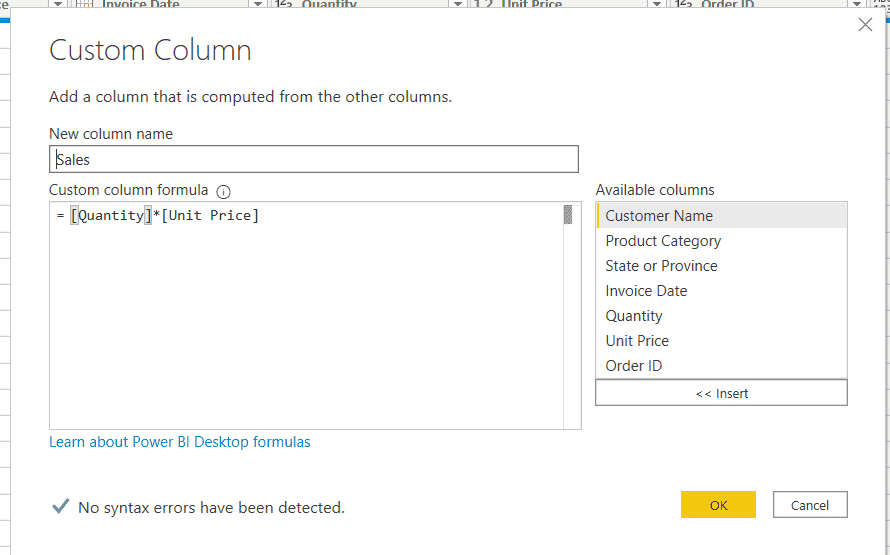The image size is (890, 555).
Task: Click the syntax check checkmark icon
Action: click(61, 506)
